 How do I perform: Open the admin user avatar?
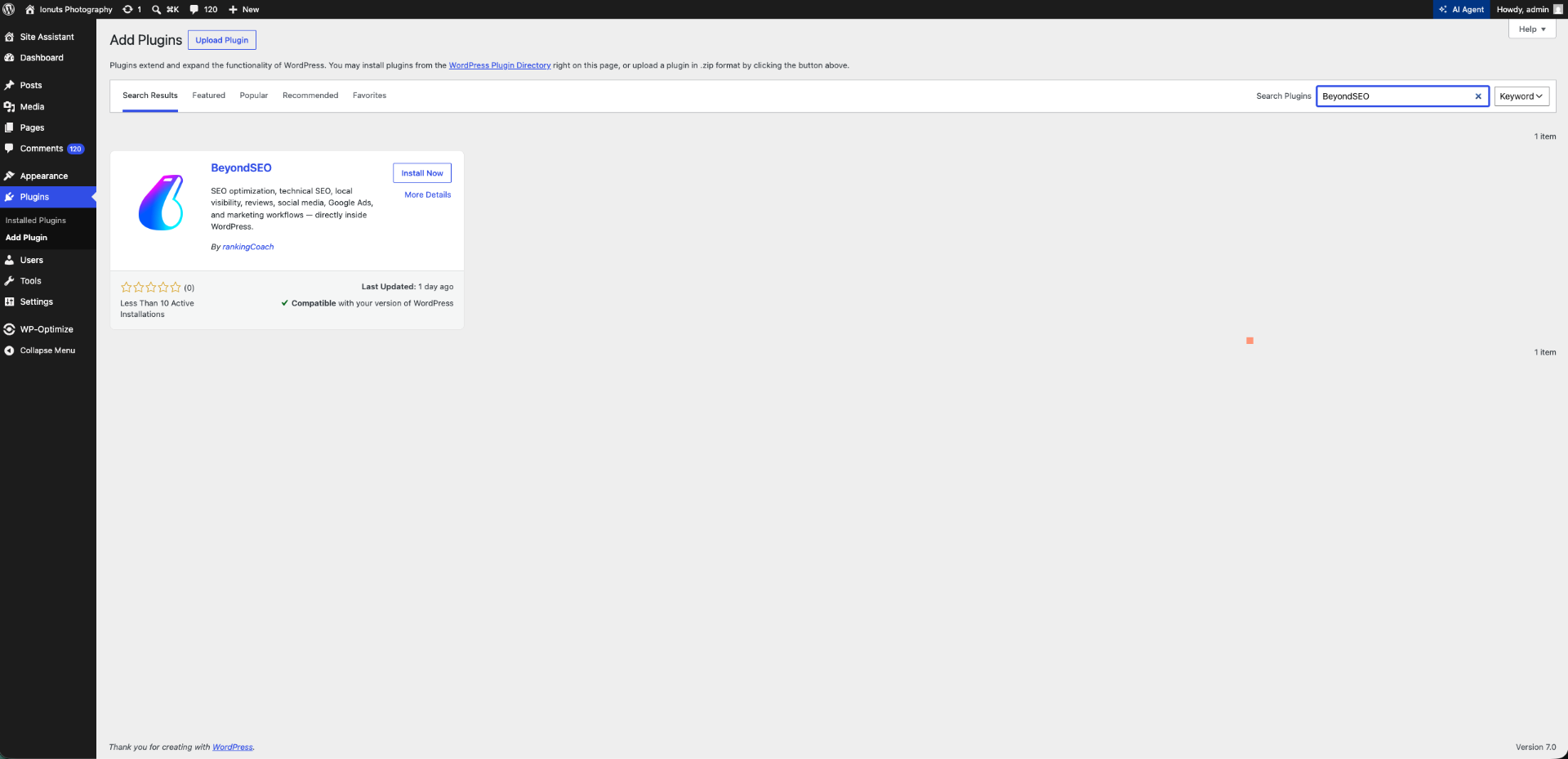[1557, 9]
